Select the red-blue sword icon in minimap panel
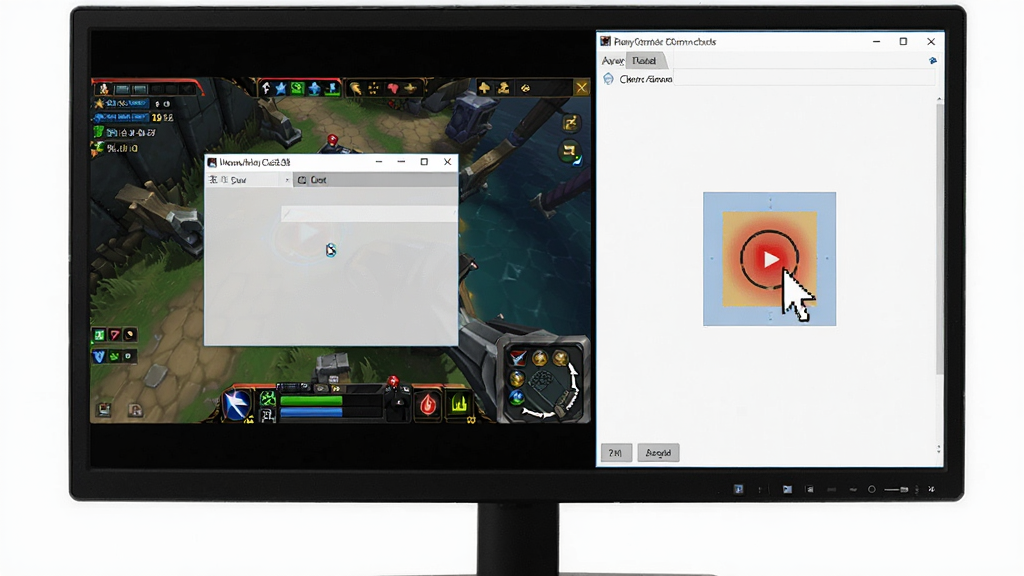This screenshot has width=1024, height=576. point(518,358)
